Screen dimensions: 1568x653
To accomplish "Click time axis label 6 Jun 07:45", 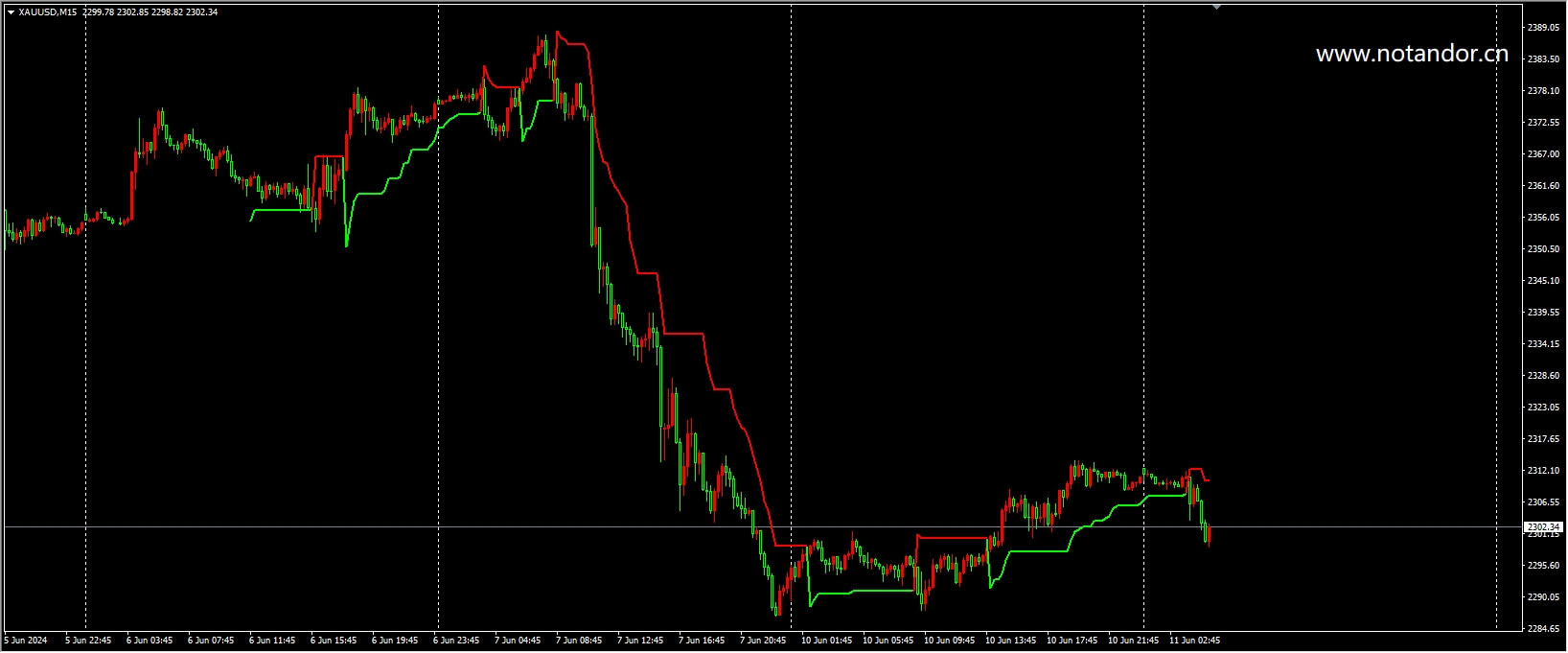I will 211,641.
